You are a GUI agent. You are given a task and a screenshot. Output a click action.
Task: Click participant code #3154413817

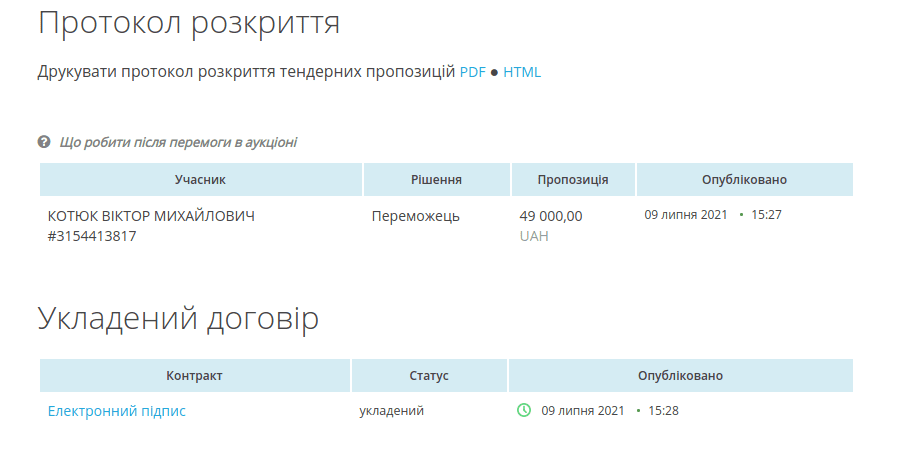point(92,236)
